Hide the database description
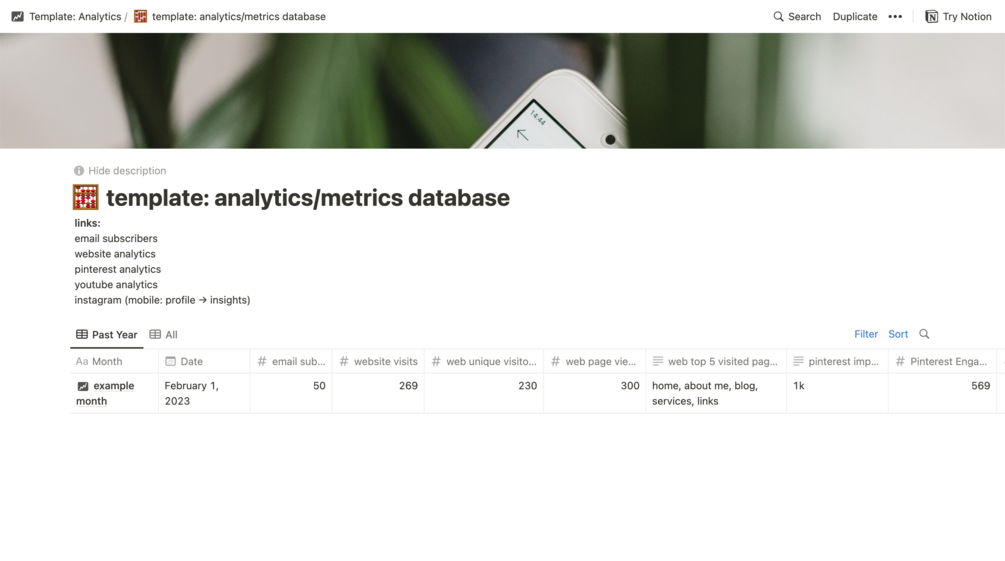This screenshot has width=1005, height=561. (x=126, y=171)
